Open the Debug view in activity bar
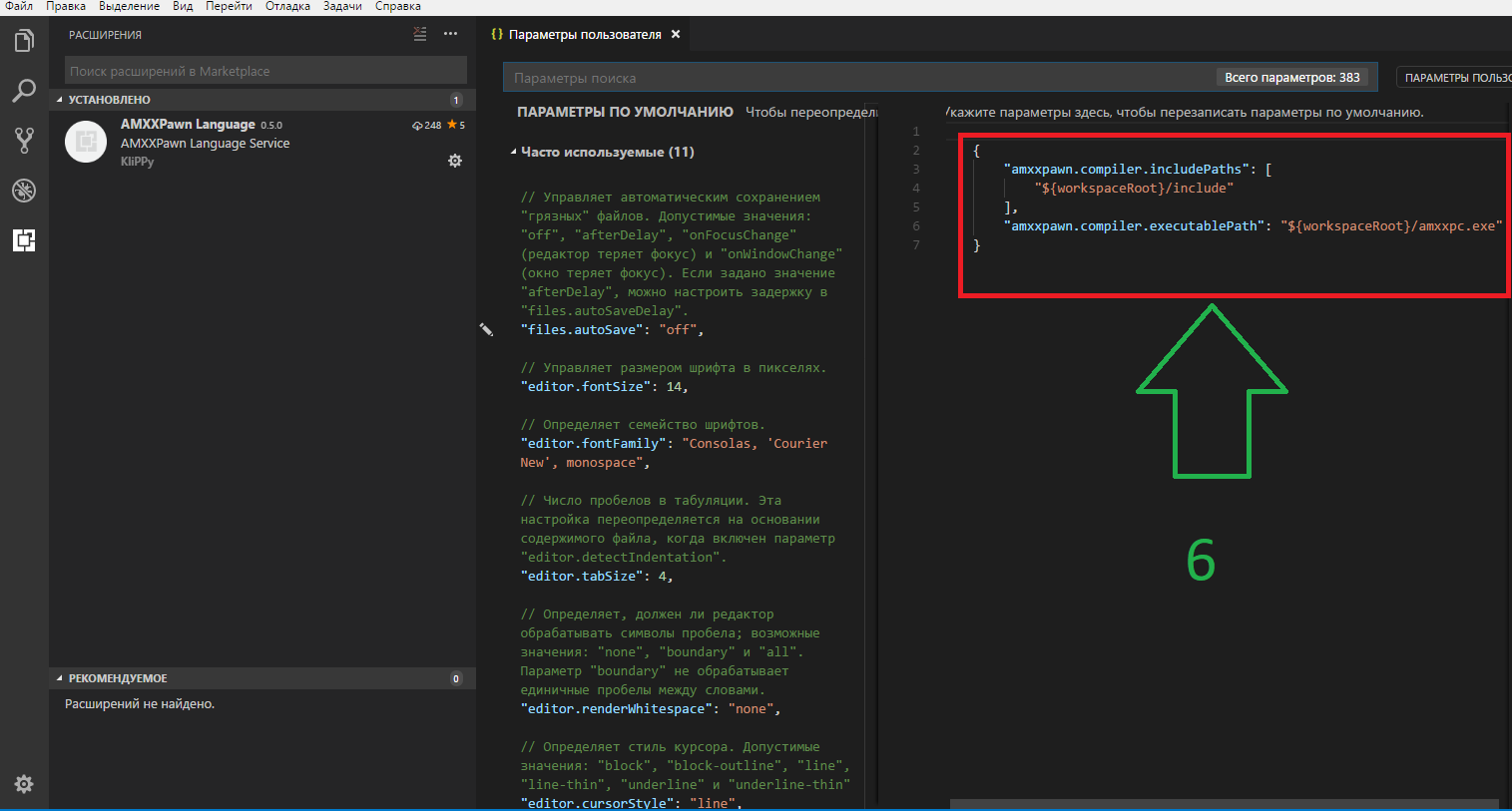1512x811 pixels. [x=24, y=191]
